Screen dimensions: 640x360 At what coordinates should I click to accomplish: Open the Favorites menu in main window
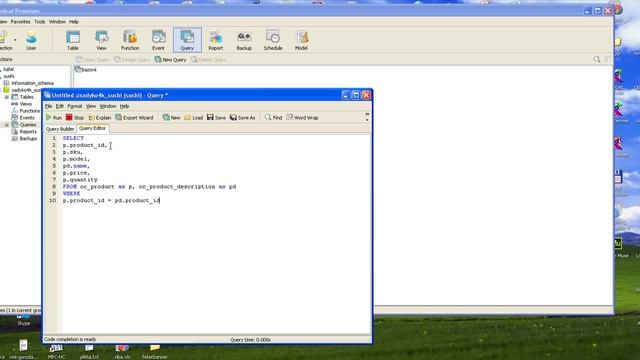coord(20,22)
